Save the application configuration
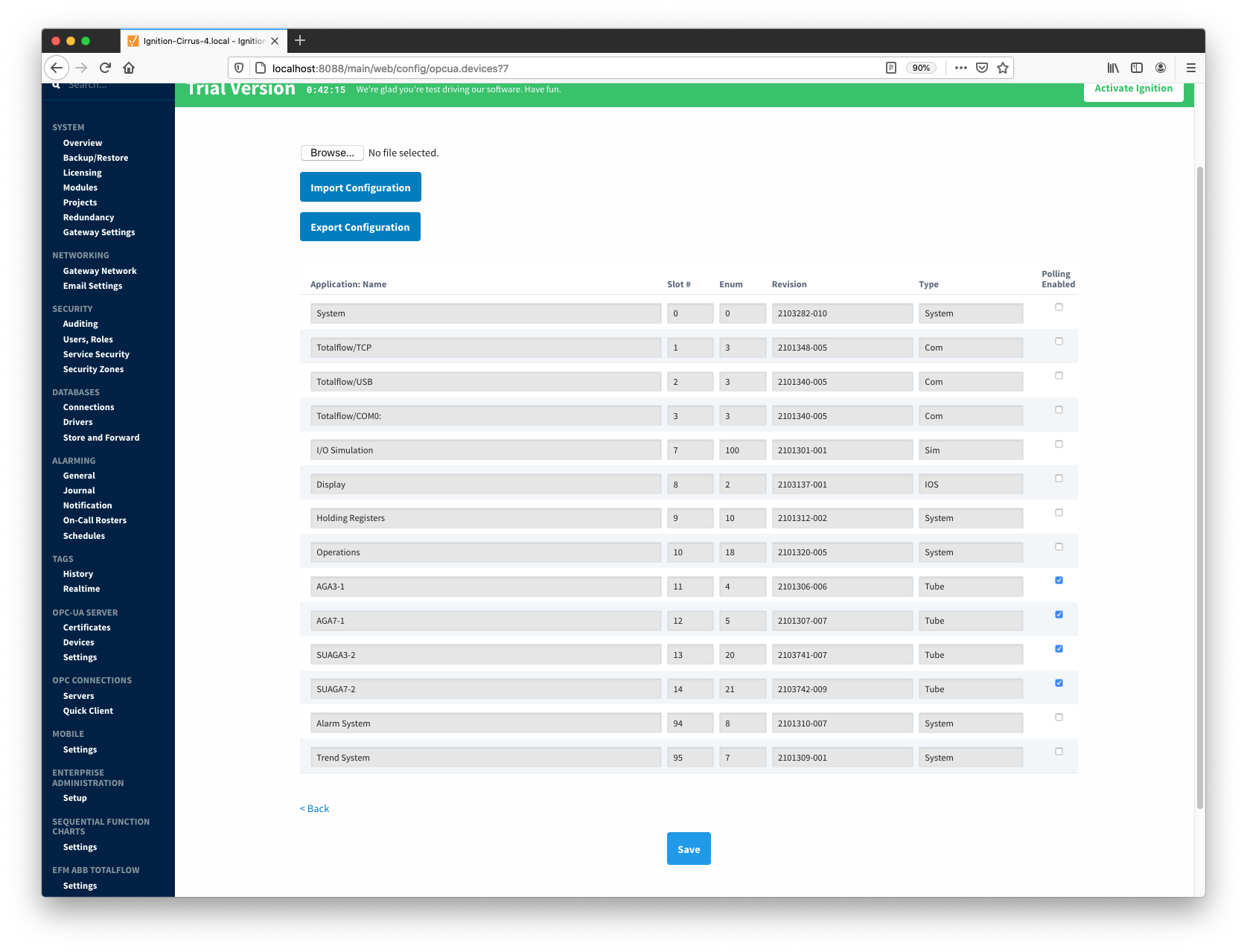 tap(689, 849)
